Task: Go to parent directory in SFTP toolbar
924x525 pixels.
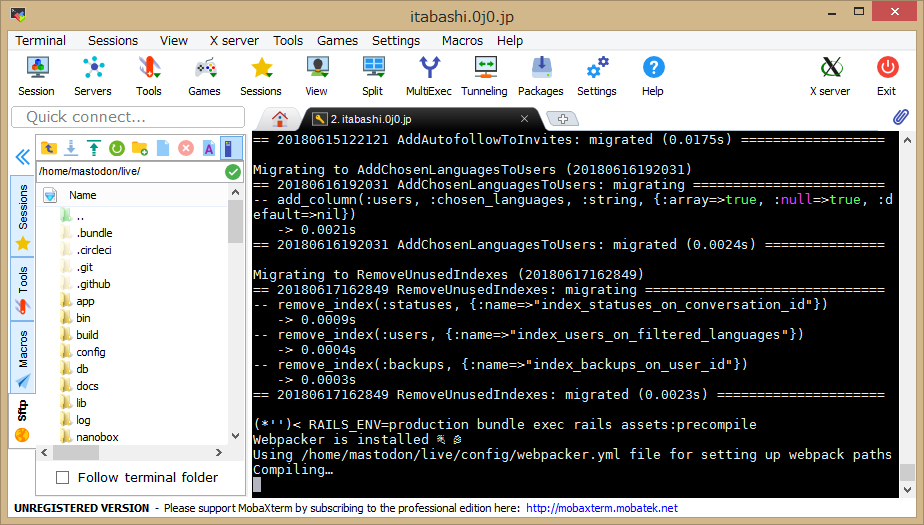Action: [49, 148]
